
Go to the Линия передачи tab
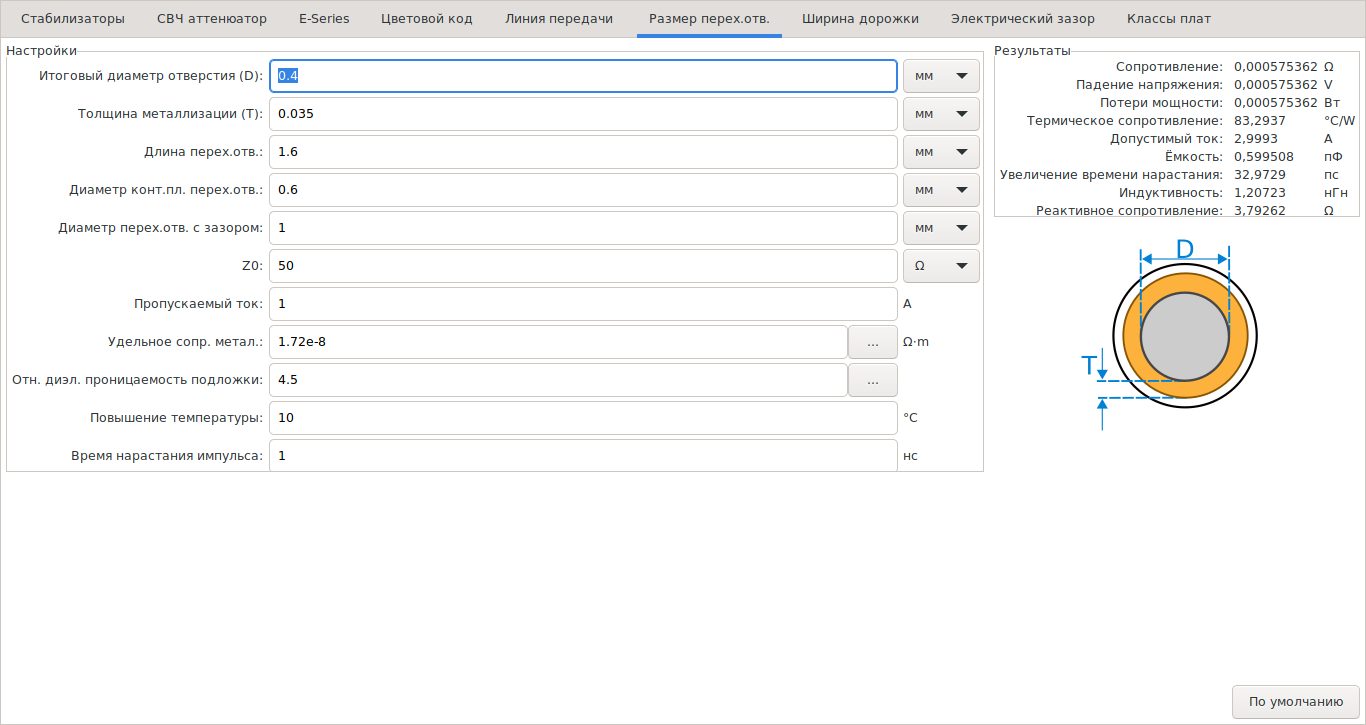[x=559, y=19]
